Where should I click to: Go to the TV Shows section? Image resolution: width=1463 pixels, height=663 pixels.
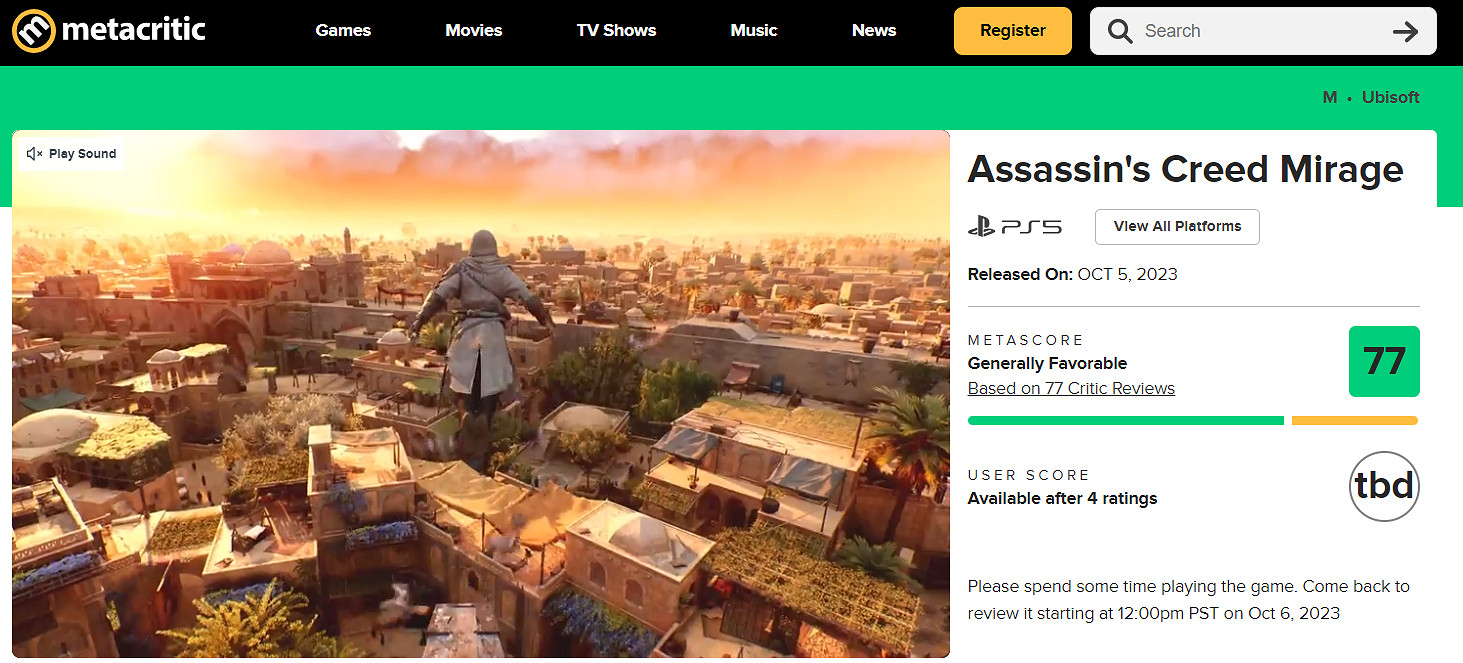pyautogui.click(x=616, y=31)
